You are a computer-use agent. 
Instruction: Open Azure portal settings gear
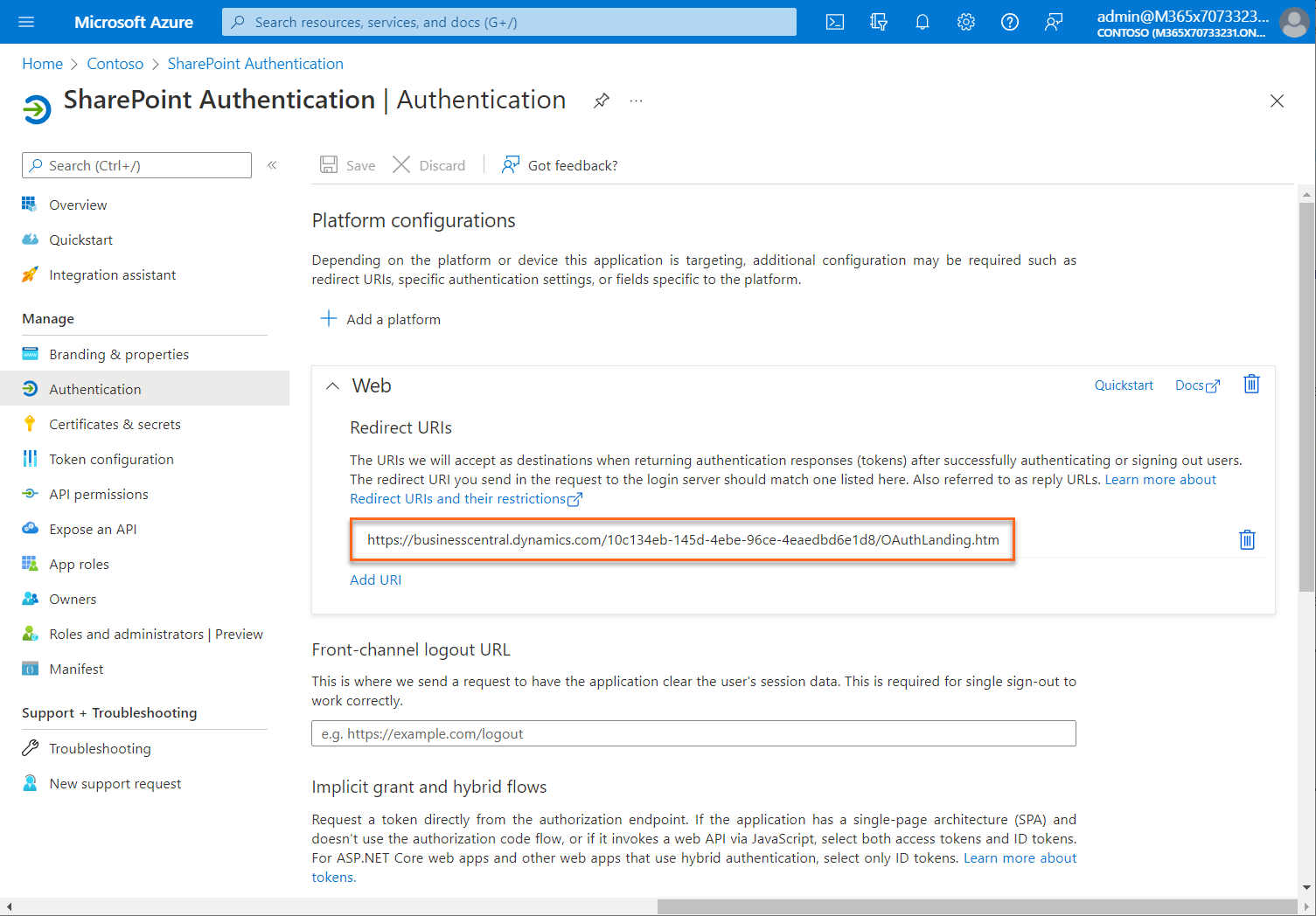point(965,22)
